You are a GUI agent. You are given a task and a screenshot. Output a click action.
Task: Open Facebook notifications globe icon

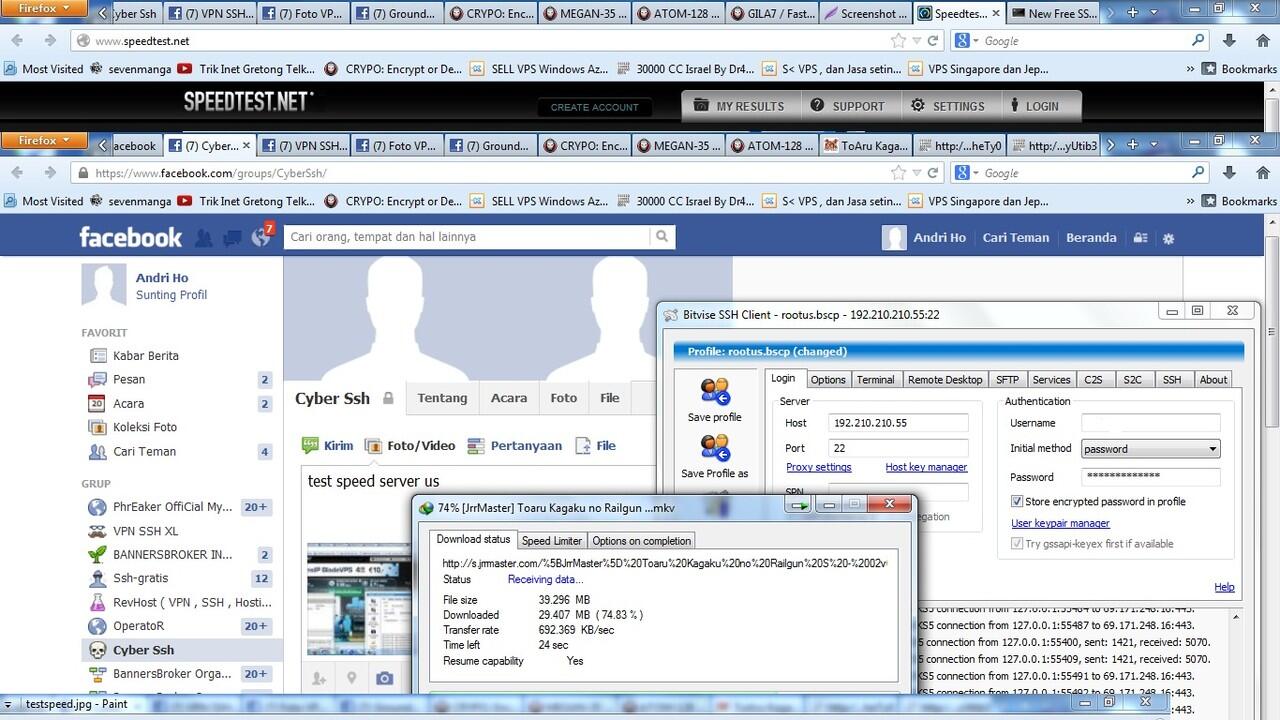click(261, 238)
